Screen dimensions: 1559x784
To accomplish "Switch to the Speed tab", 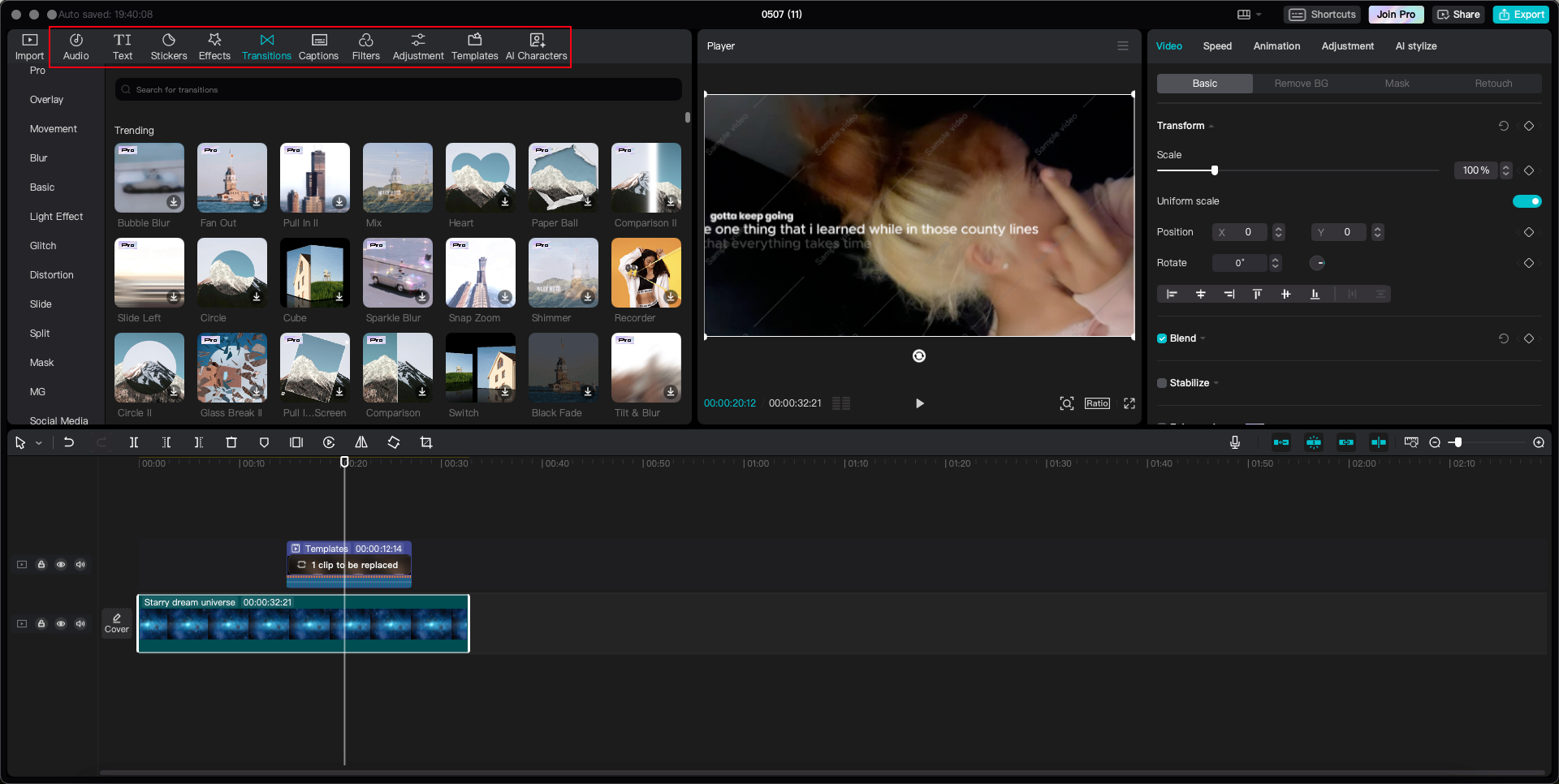I will point(1217,46).
